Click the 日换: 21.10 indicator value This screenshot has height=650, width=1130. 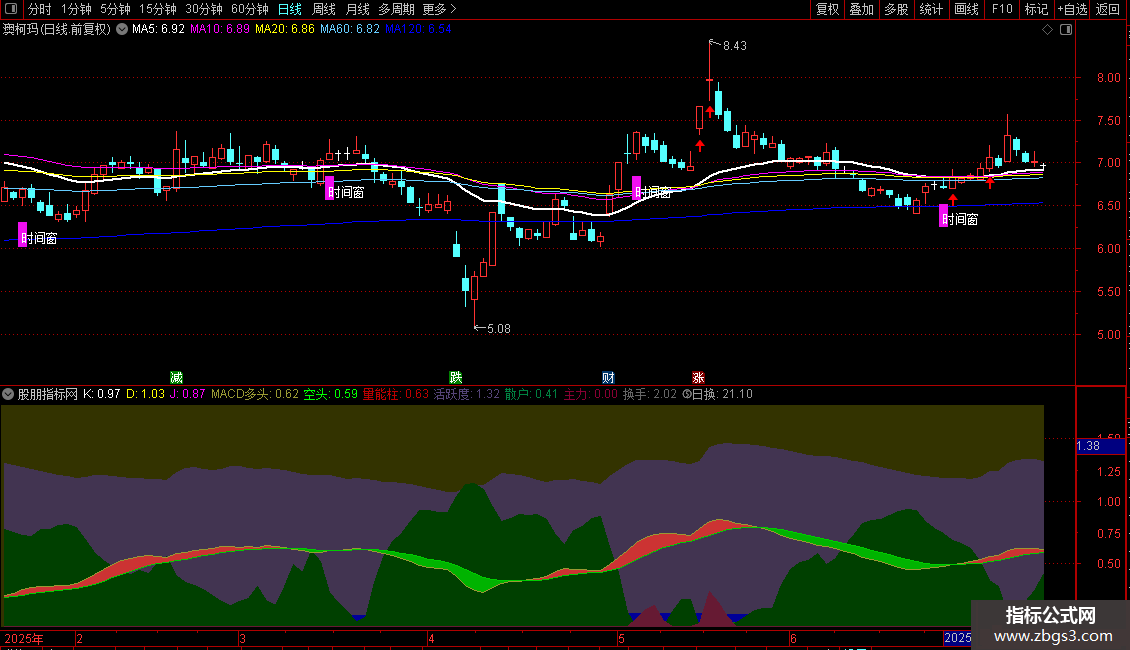pyautogui.click(x=717, y=394)
